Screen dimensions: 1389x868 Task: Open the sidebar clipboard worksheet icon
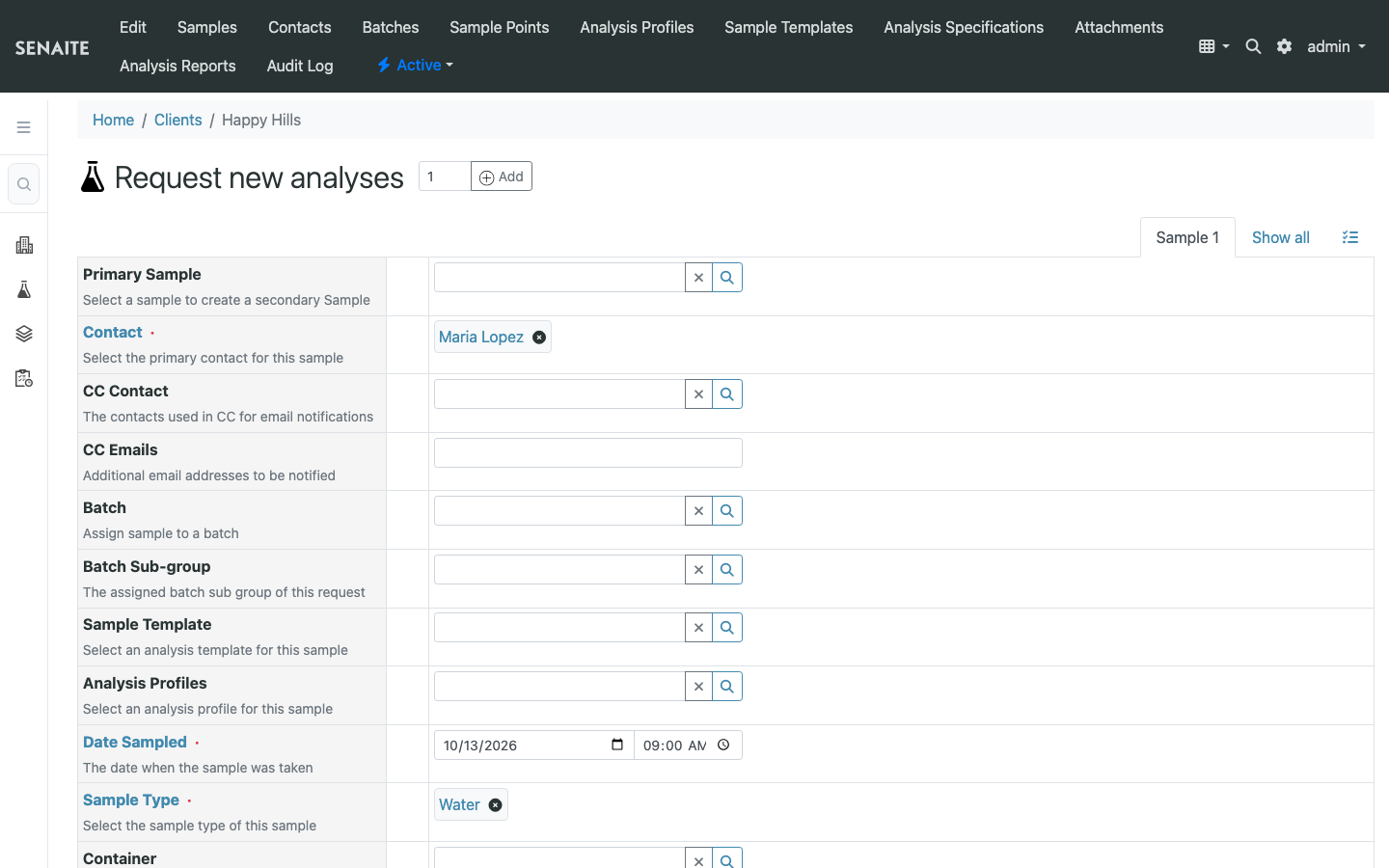(x=24, y=378)
